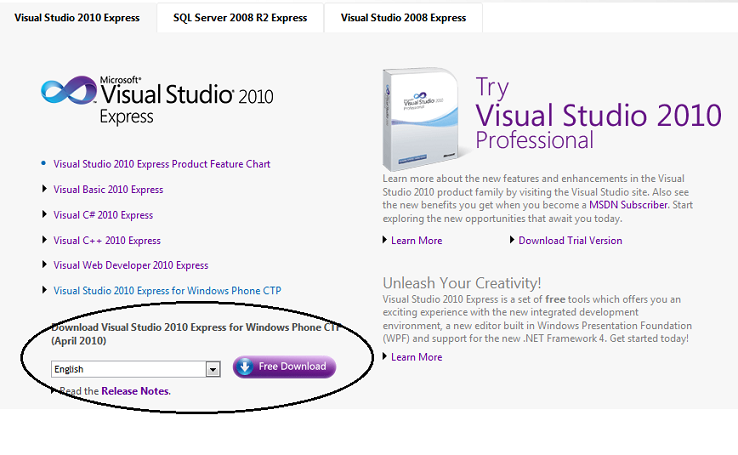The height and width of the screenshot is (455, 738).
Task: Open the Visual Studio 2010 Express tab
Action: pyautogui.click(x=77, y=18)
